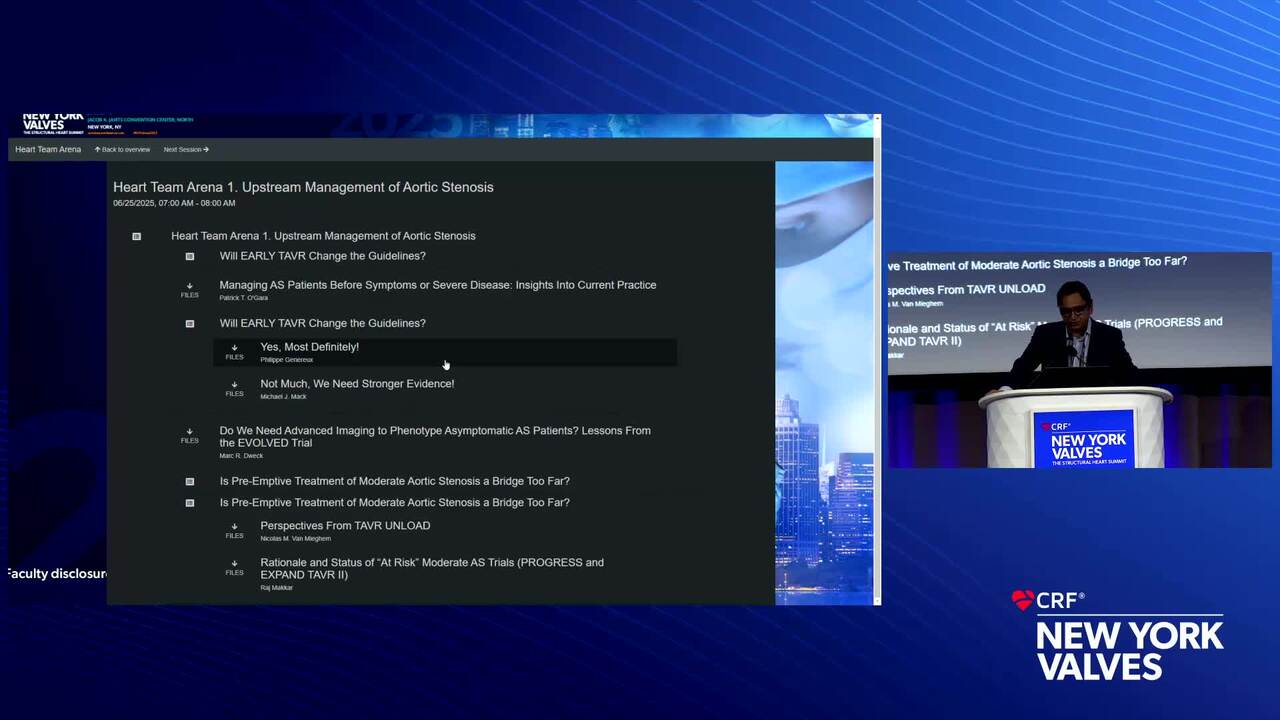Click session icon for Will EARLY TAVR above Managing AS
The width and height of the screenshot is (1280, 720).
[x=190, y=256]
